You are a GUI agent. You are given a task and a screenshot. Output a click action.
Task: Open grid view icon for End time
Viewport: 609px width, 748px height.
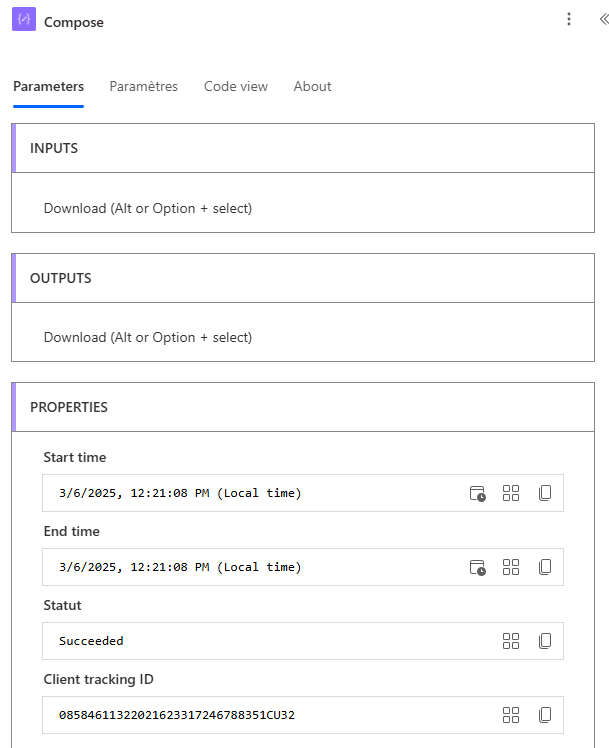click(x=511, y=567)
